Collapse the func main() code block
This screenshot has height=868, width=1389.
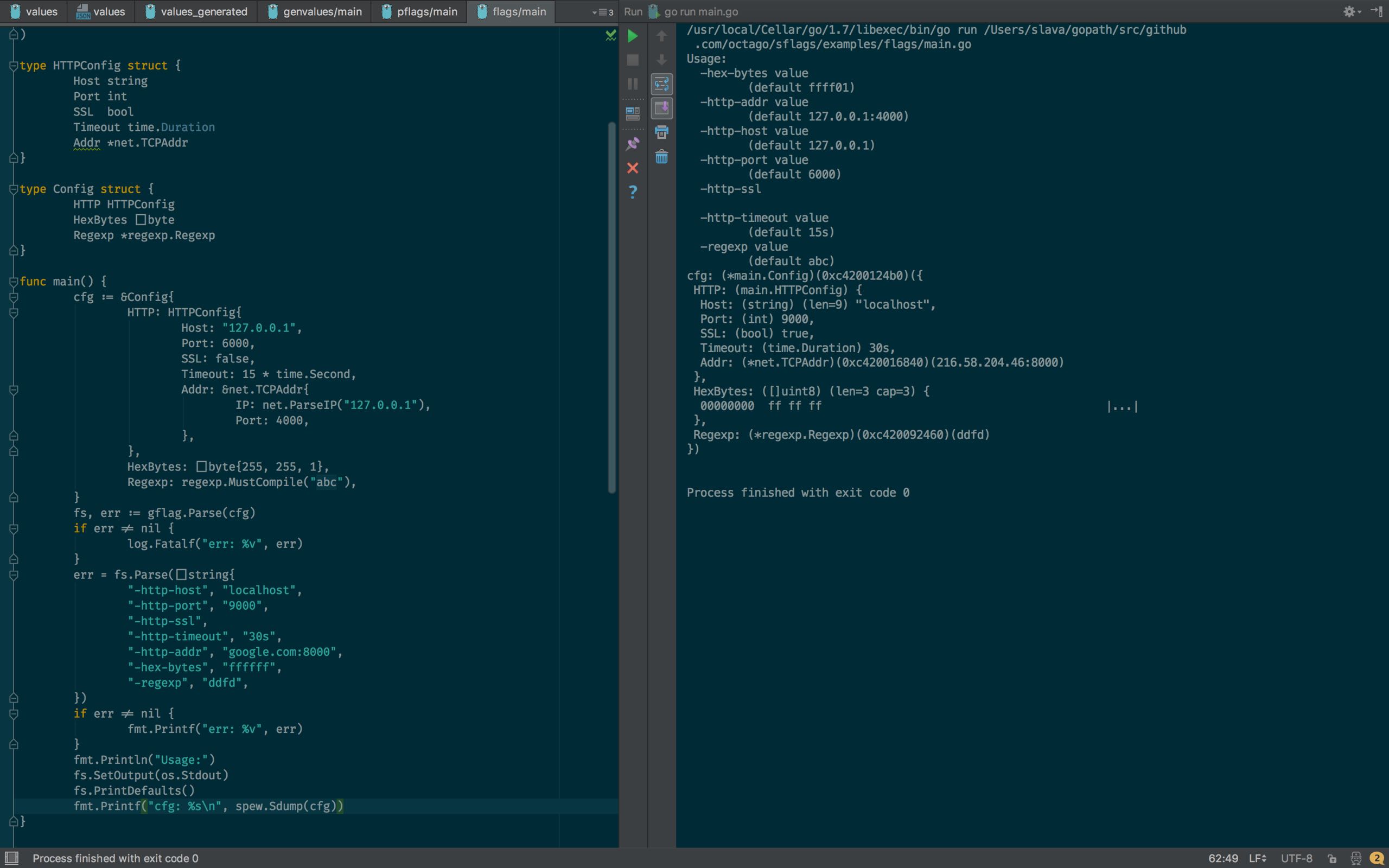pos(13,282)
